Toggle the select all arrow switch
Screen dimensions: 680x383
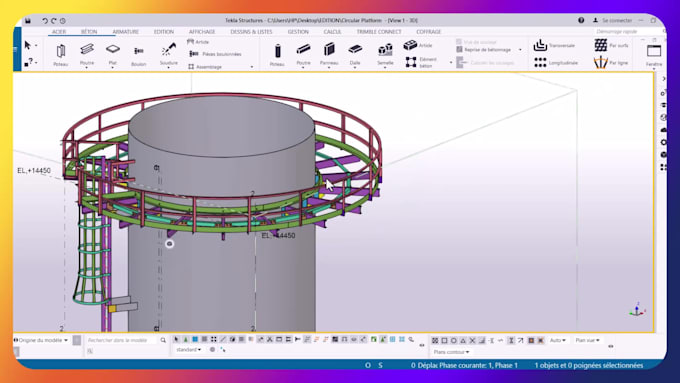click(x=176, y=339)
